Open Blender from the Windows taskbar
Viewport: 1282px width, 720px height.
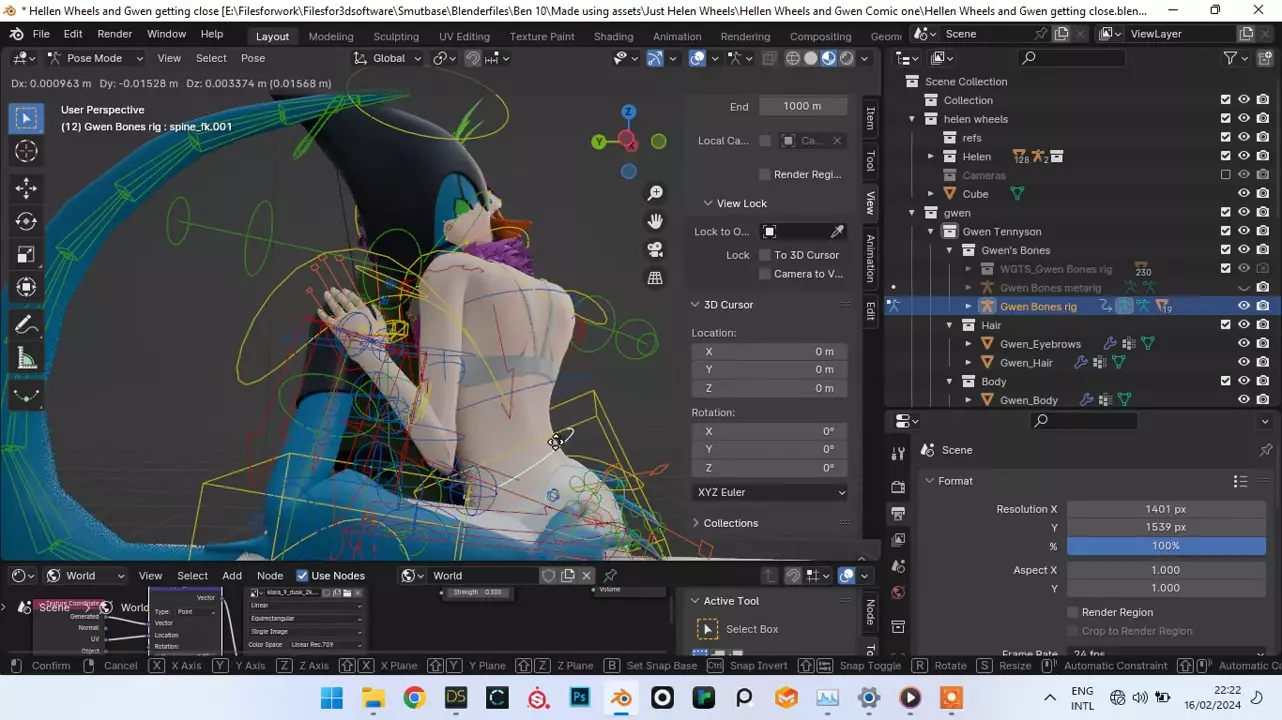(x=622, y=698)
